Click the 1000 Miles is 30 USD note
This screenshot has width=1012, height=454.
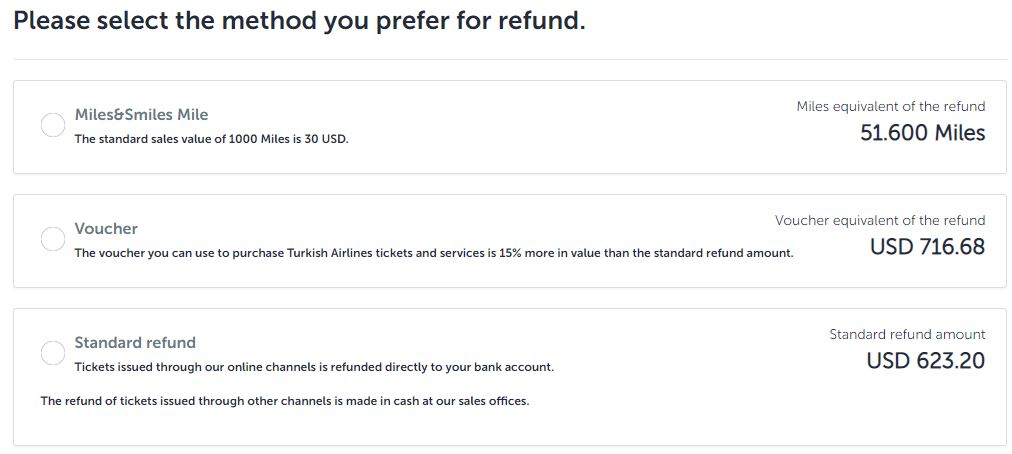point(211,139)
